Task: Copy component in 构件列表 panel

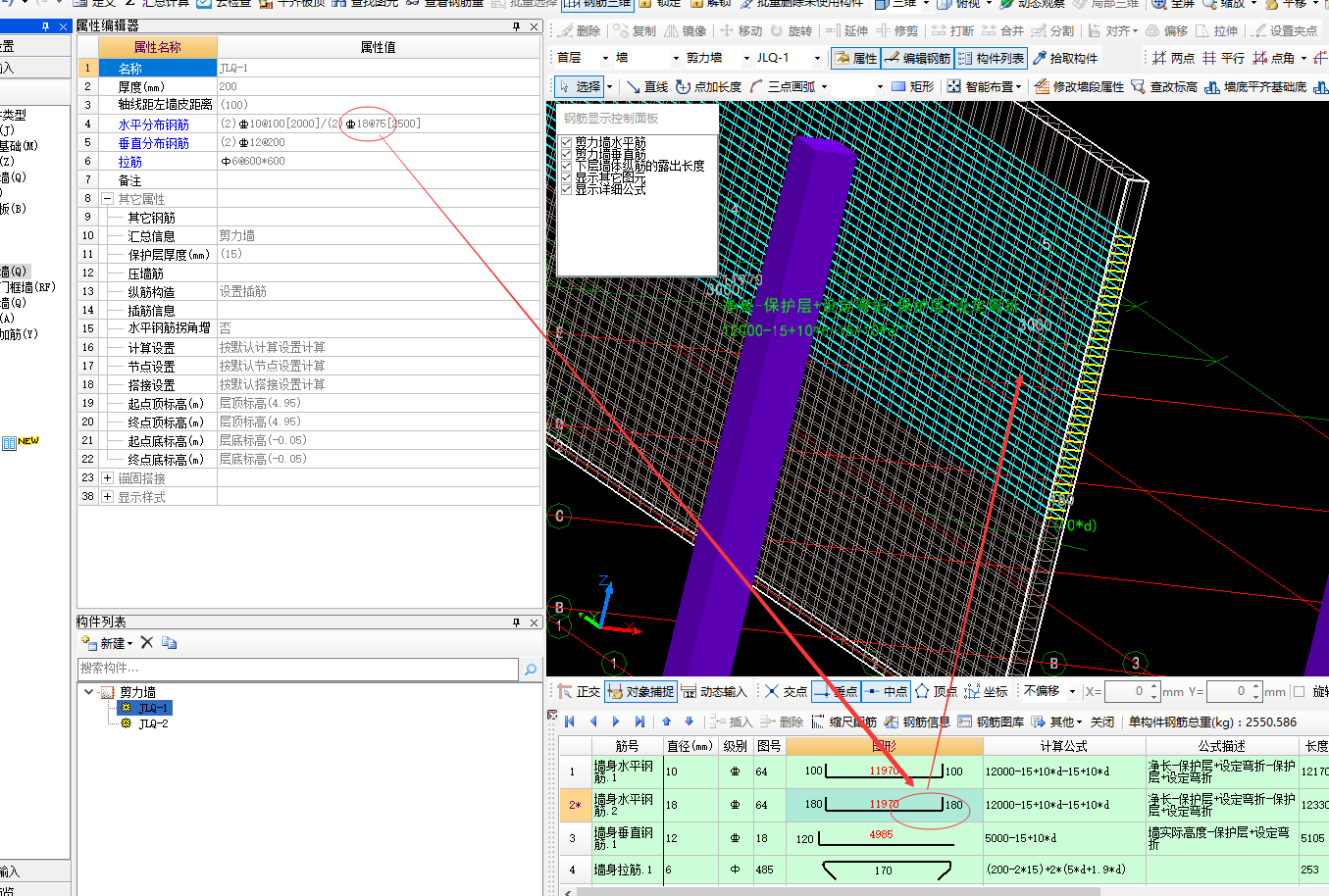Action: coord(170,643)
